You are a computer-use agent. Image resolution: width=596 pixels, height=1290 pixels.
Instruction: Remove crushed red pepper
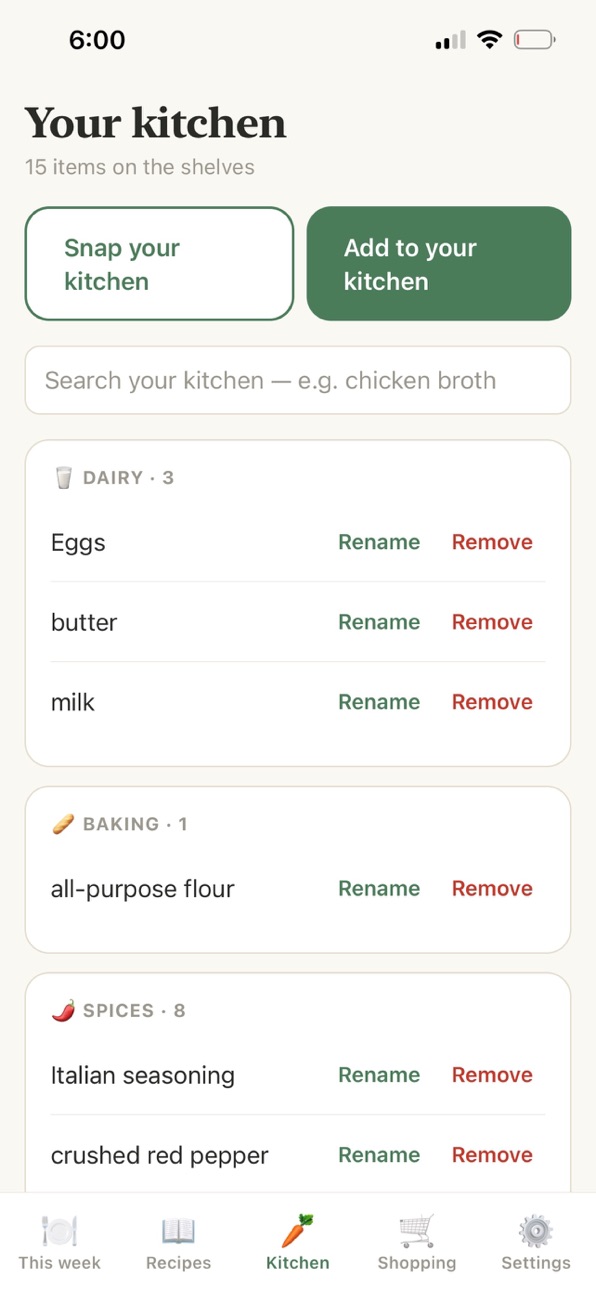[492, 1155]
